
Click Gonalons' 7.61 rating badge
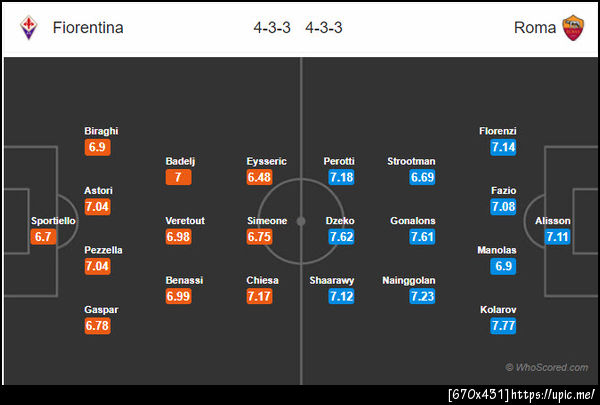424,237
